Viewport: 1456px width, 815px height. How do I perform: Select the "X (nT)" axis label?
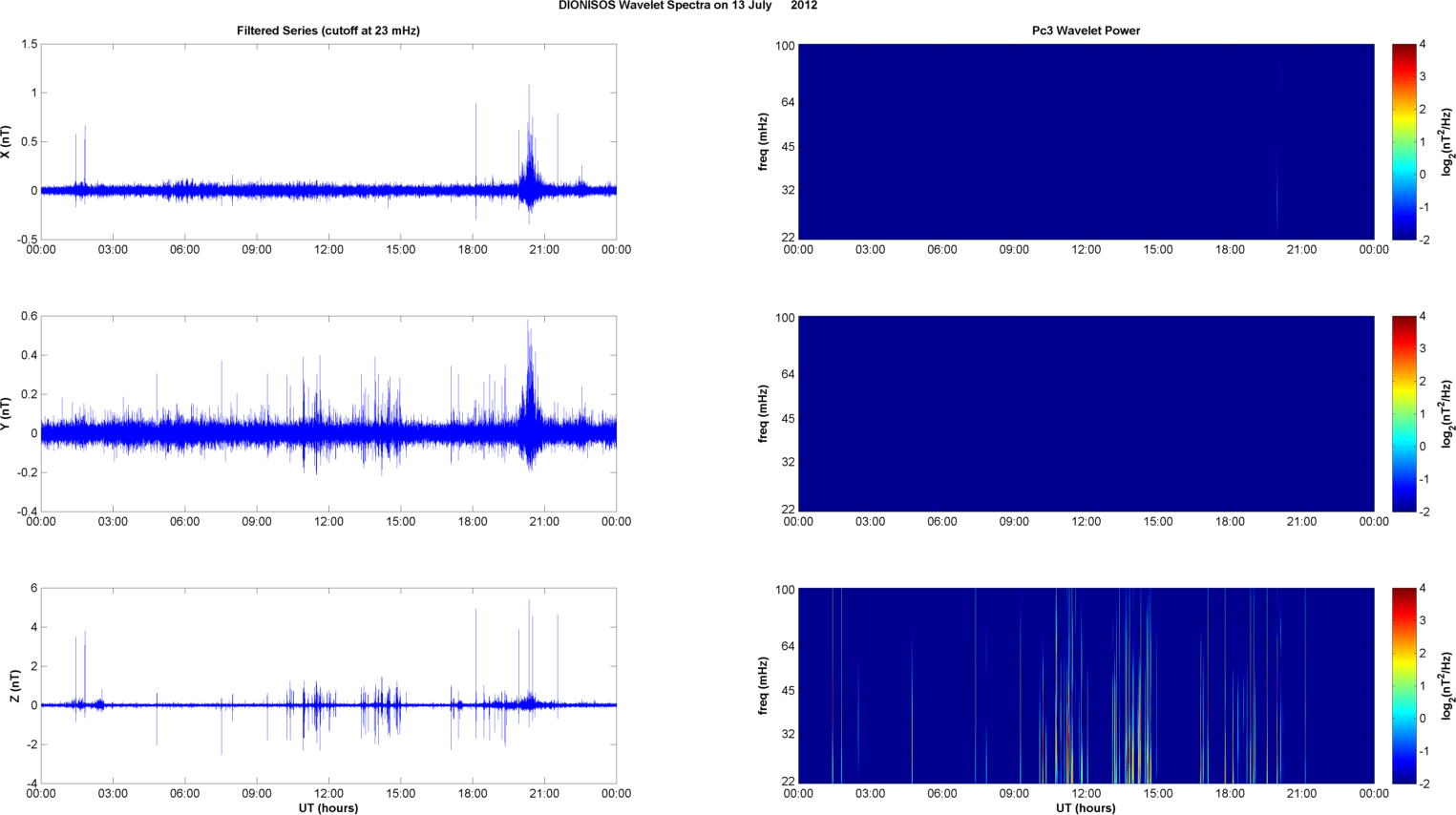[x=6, y=141]
